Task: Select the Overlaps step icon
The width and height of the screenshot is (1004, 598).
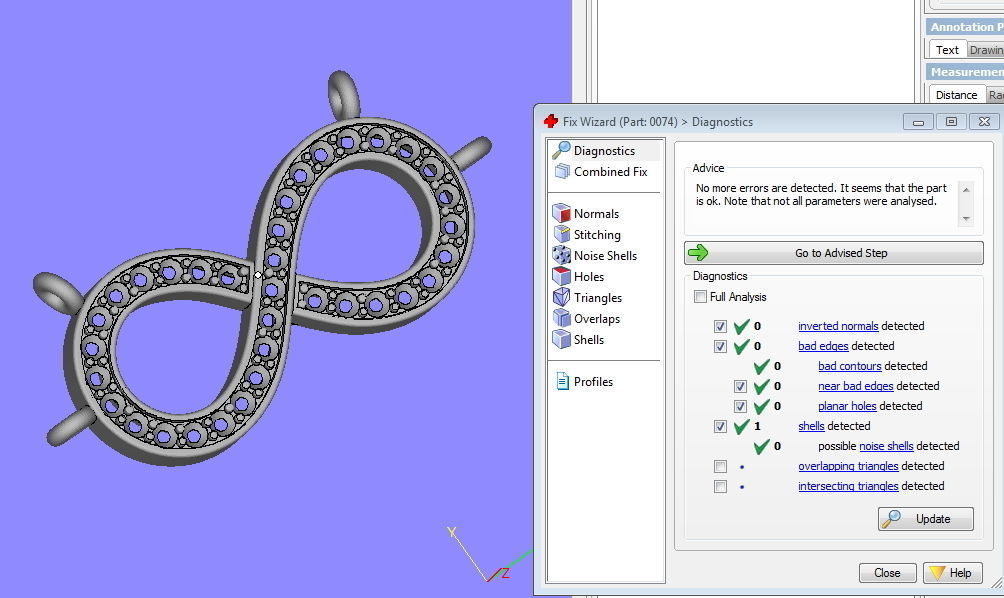Action: (x=561, y=318)
